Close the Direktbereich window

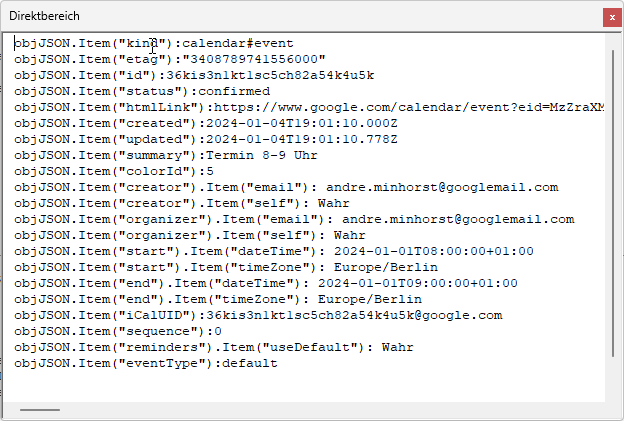click(x=611, y=18)
